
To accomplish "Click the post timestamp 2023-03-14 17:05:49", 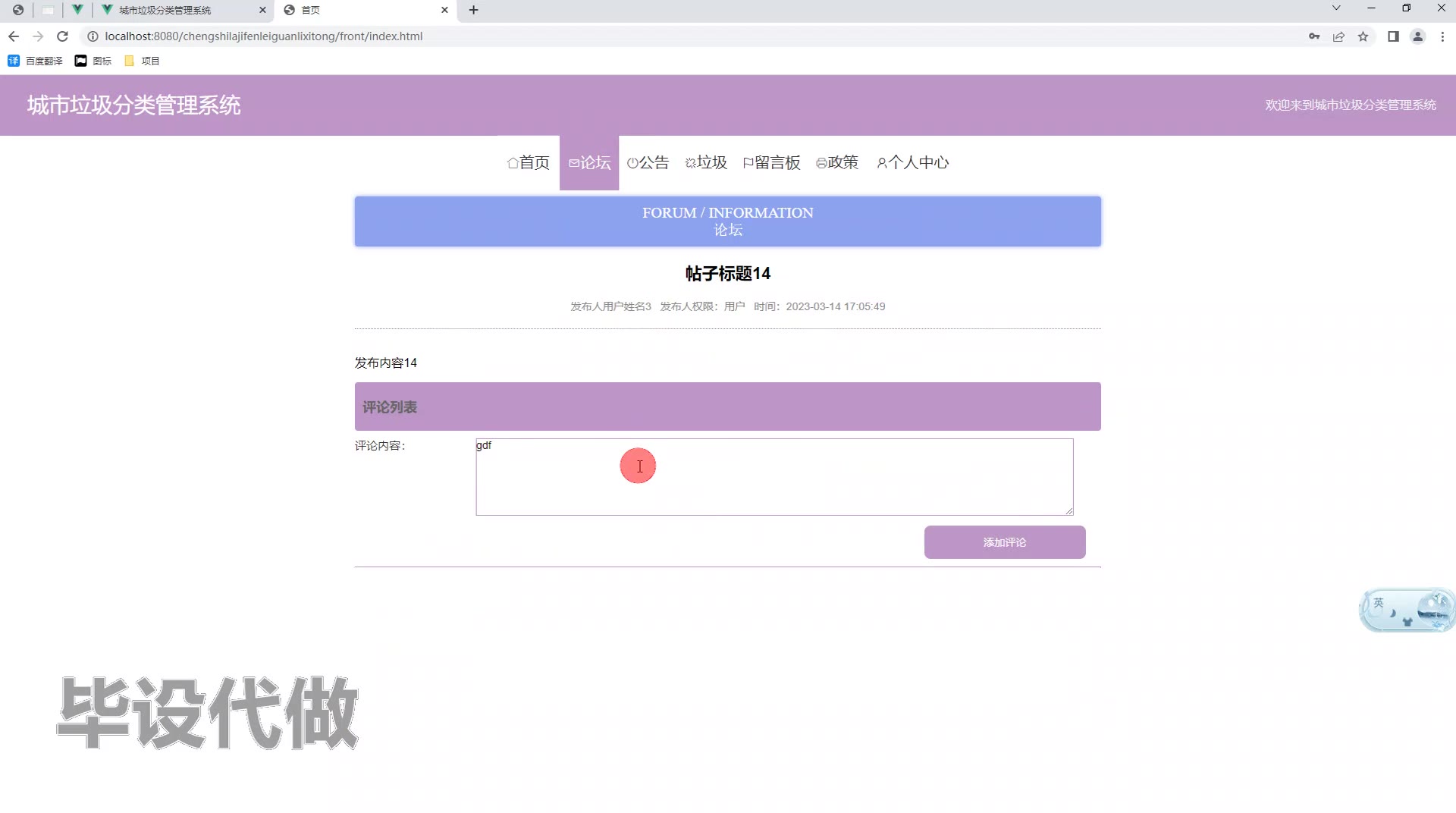I will 836,306.
